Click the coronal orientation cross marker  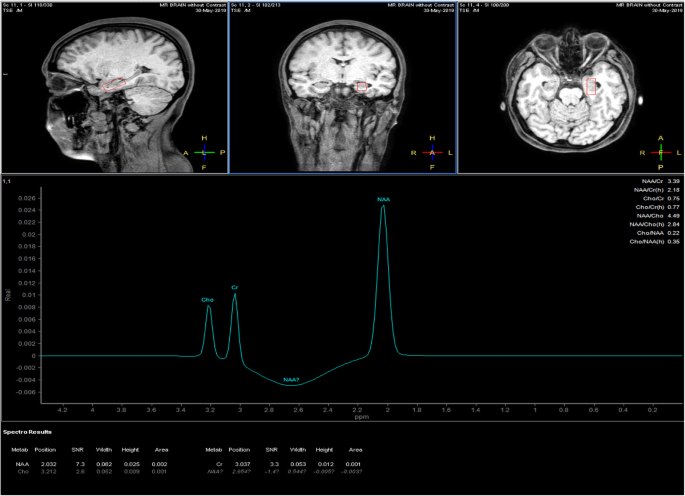[432, 152]
